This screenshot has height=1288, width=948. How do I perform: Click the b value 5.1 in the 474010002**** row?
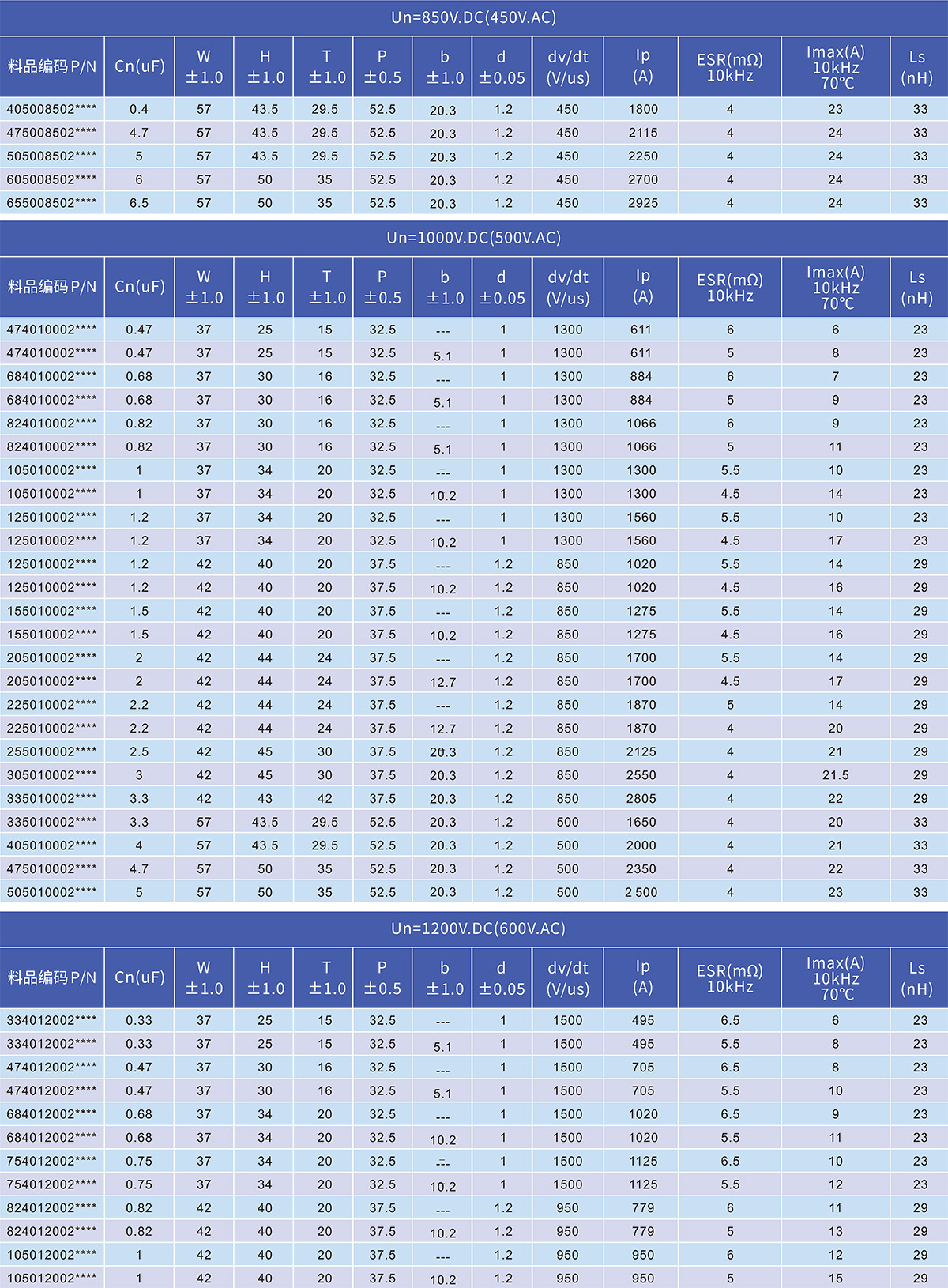[x=443, y=356]
